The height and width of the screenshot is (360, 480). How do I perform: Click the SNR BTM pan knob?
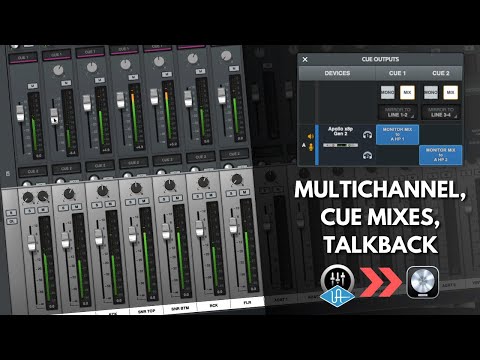pos(170,185)
